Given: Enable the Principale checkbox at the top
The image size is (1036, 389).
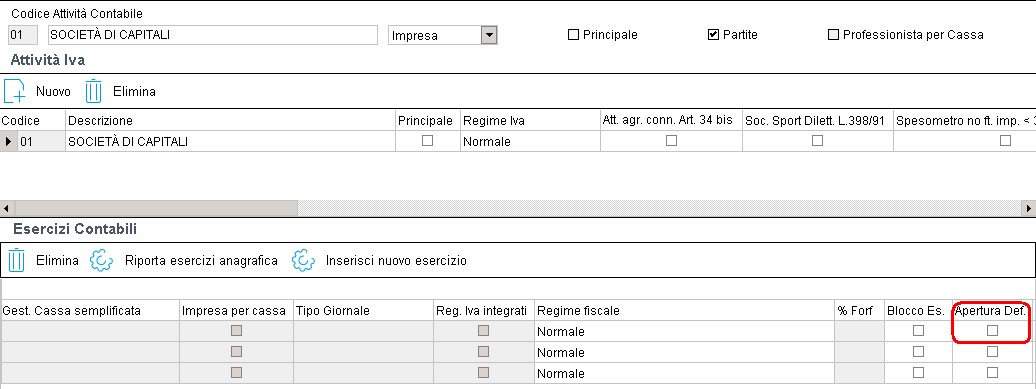Looking at the screenshot, I should click(574, 35).
